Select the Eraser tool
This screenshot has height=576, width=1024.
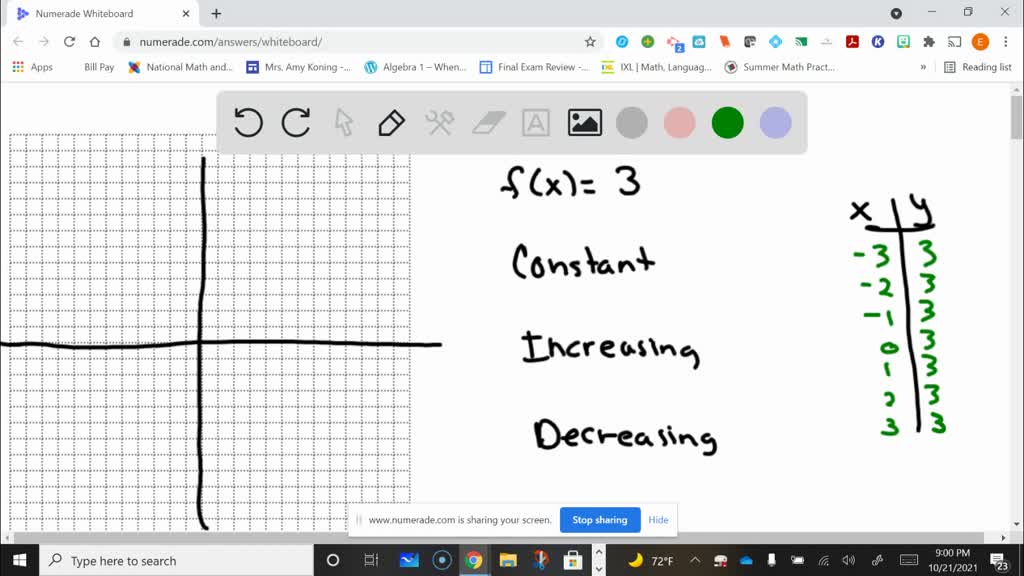coord(486,122)
